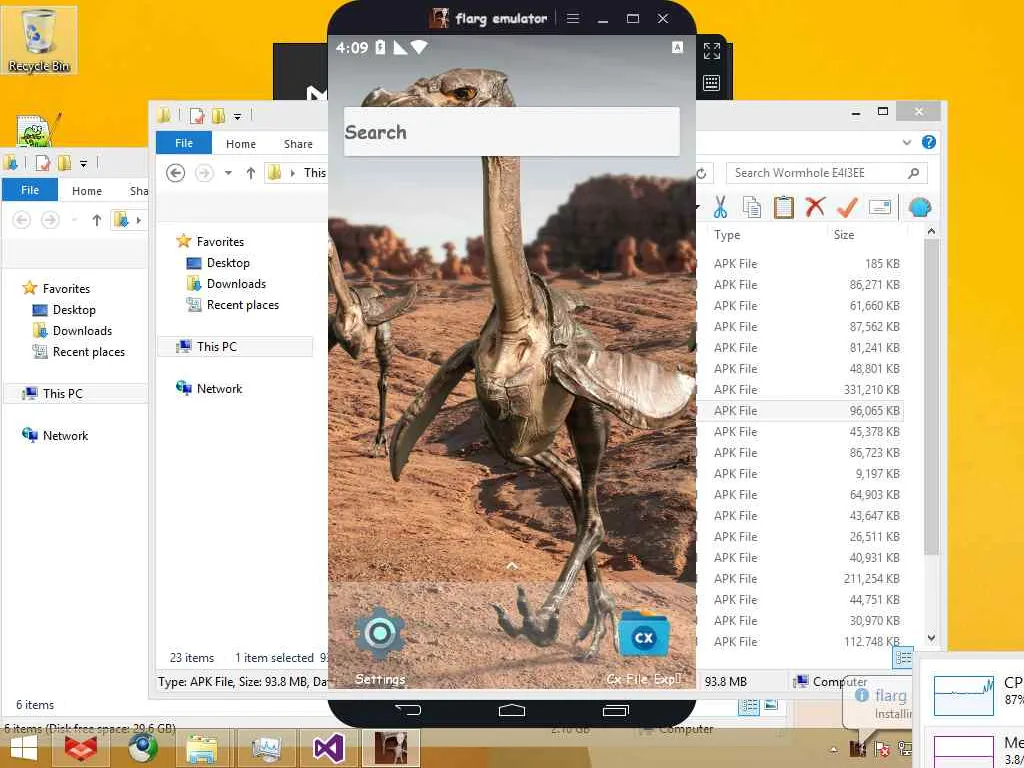Sort by the Type column header

click(x=727, y=234)
